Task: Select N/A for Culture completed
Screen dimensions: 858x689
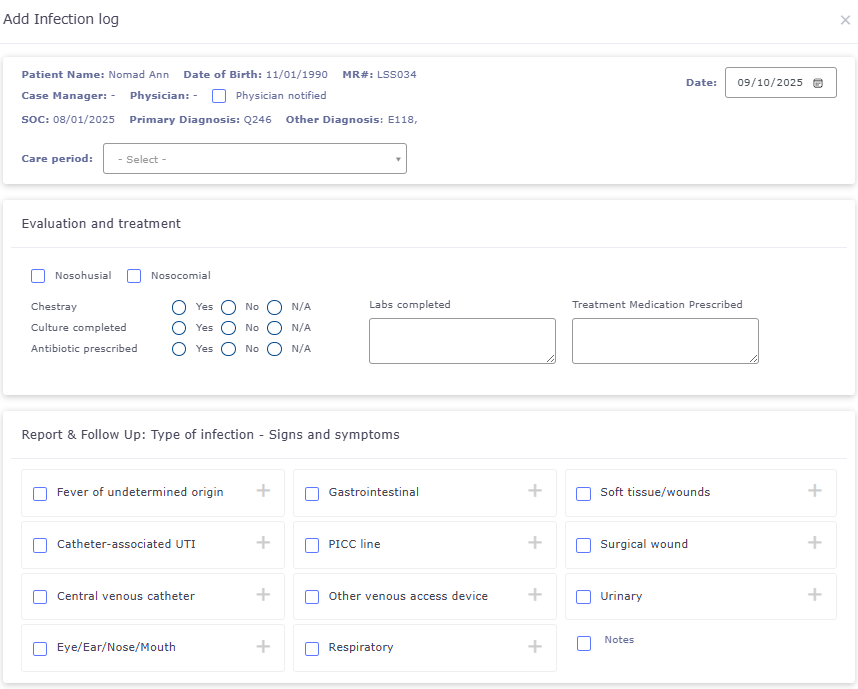Action: click(275, 328)
